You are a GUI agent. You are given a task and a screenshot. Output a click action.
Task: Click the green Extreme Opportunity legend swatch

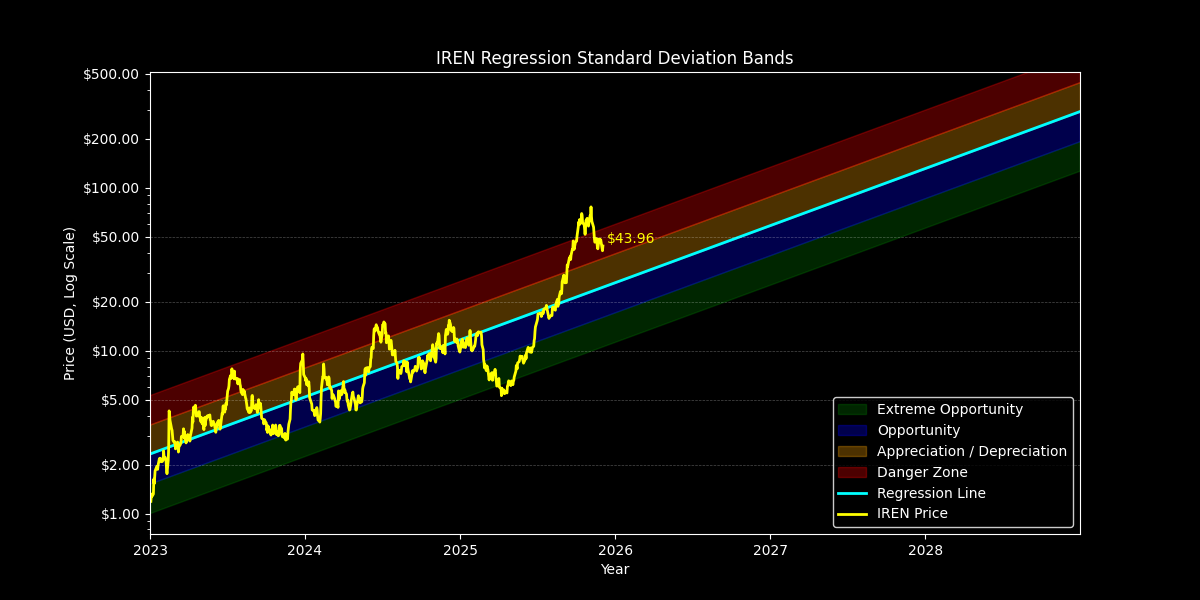pyautogui.click(x=851, y=409)
